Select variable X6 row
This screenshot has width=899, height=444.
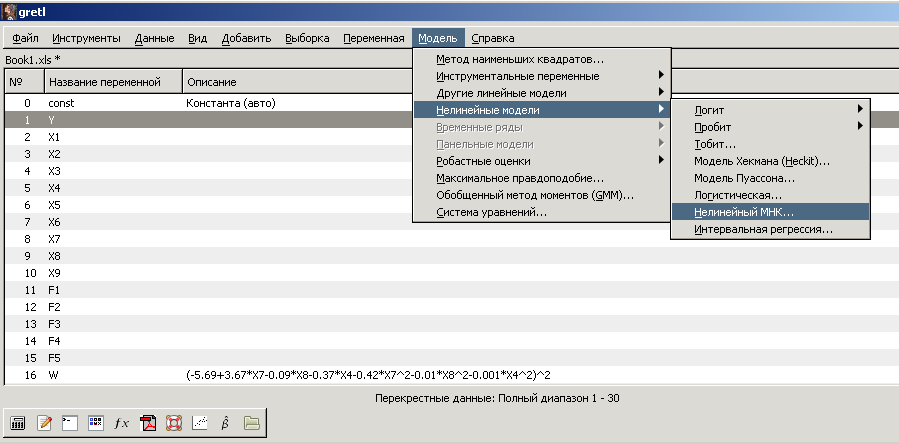(x=451, y=222)
